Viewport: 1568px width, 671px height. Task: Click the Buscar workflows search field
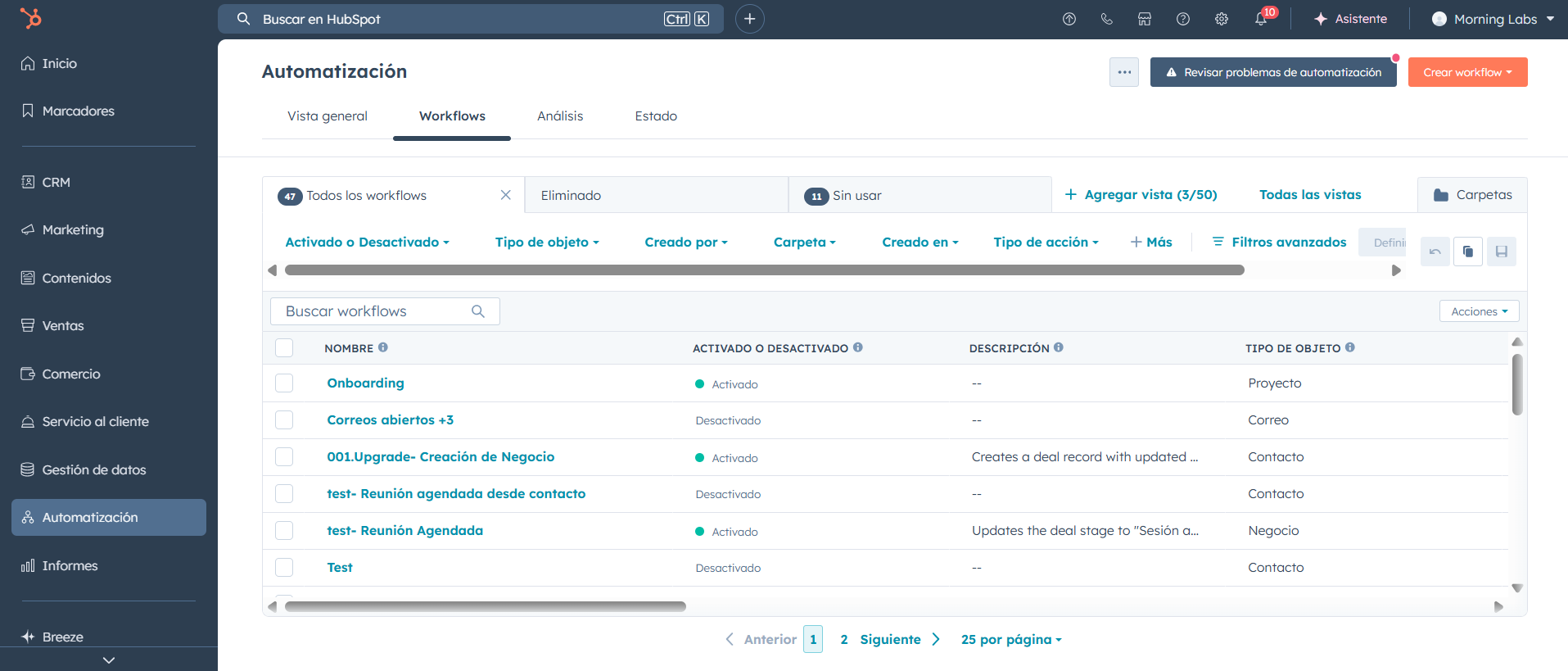point(375,311)
